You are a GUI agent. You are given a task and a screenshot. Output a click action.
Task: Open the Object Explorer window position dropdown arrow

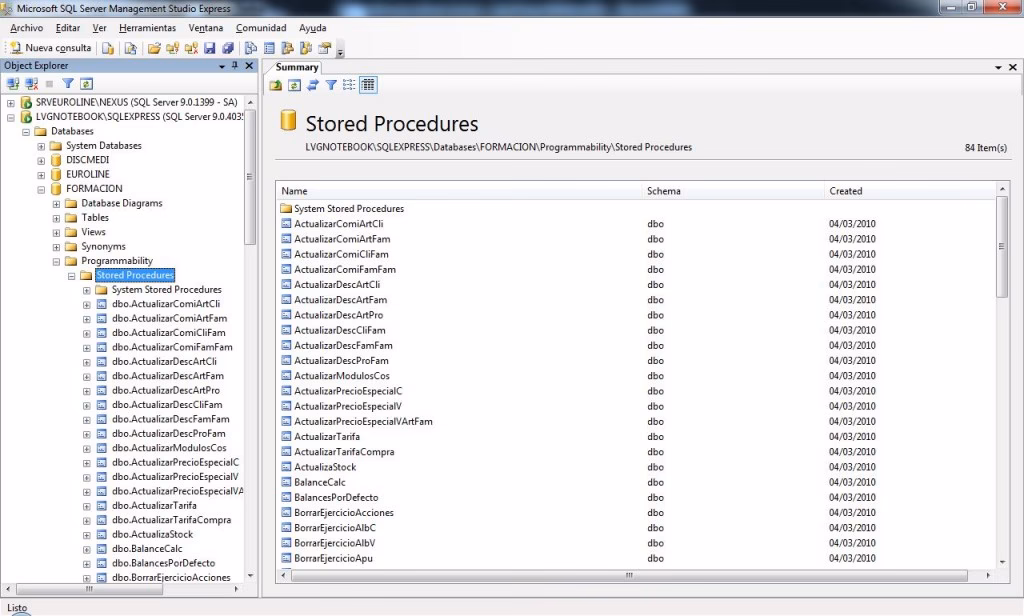[x=222, y=66]
